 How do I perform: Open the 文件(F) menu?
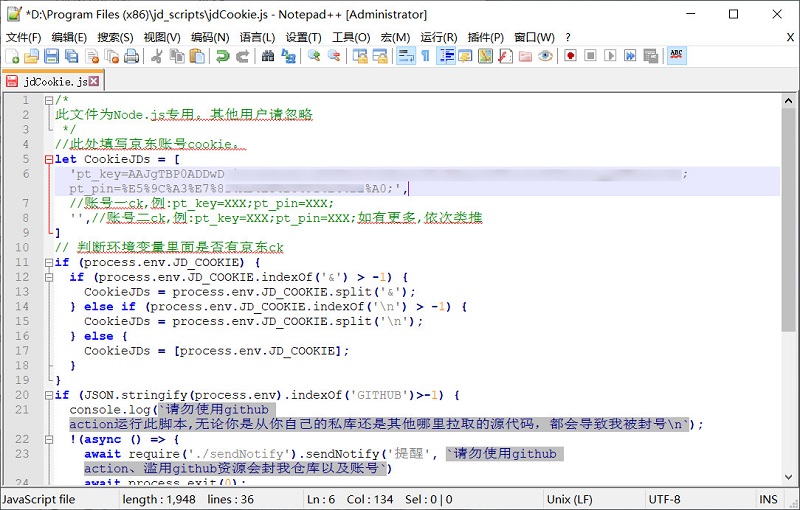coord(23,37)
